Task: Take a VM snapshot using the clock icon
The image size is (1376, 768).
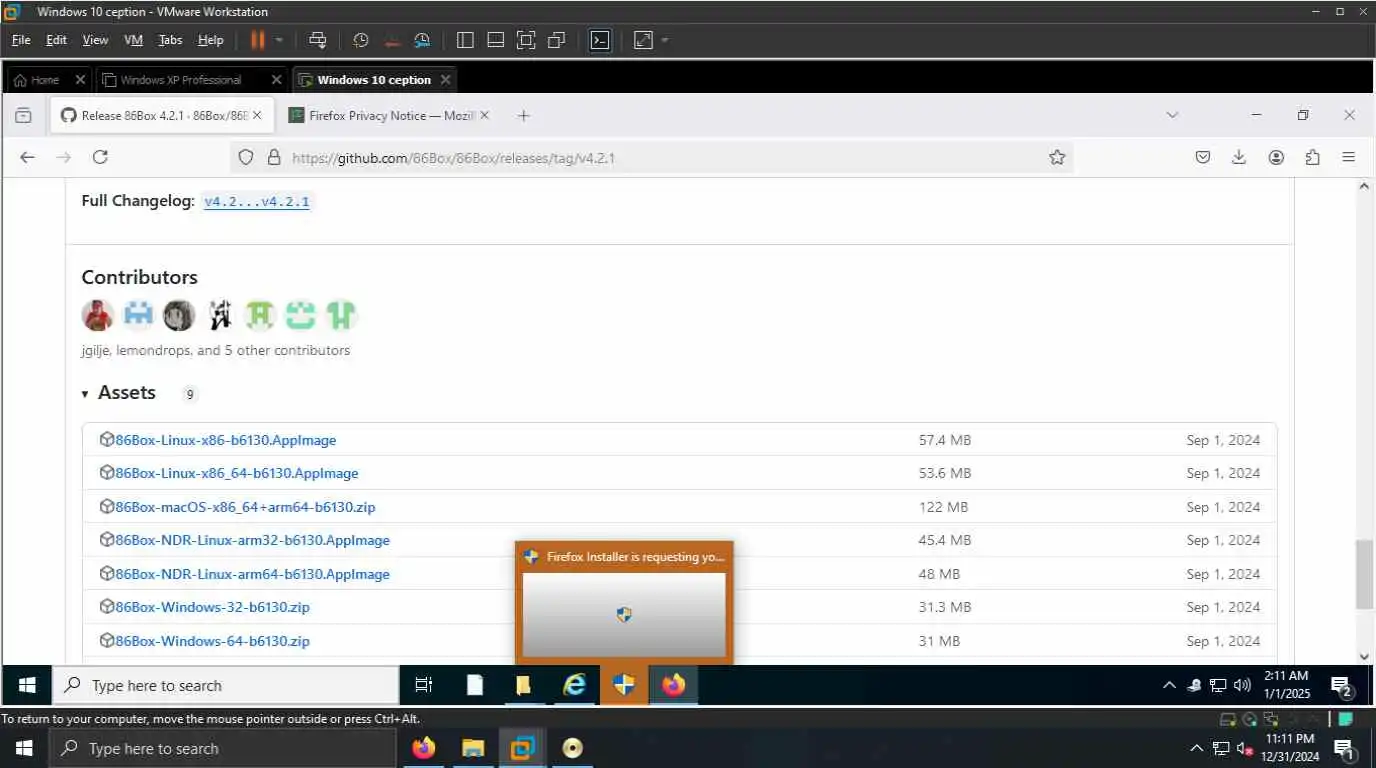Action: point(361,40)
